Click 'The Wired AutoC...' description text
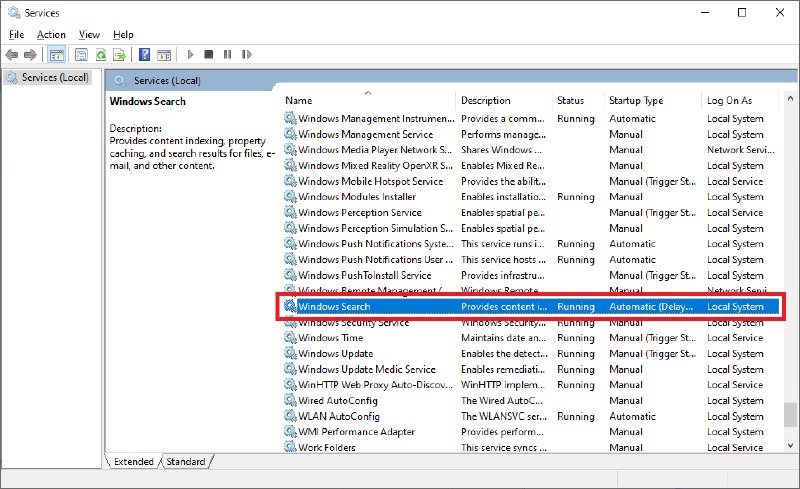The height and width of the screenshot is (489, 800). click(502, 400)
